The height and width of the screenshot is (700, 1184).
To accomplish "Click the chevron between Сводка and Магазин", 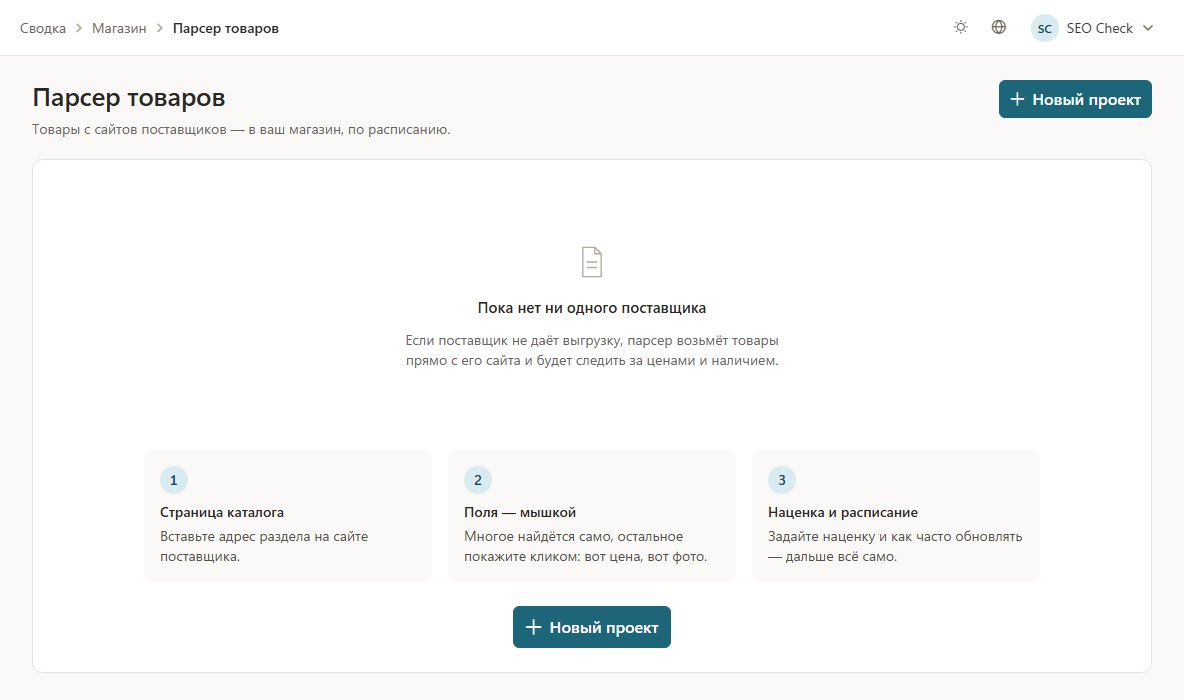I will click(79, 28).
